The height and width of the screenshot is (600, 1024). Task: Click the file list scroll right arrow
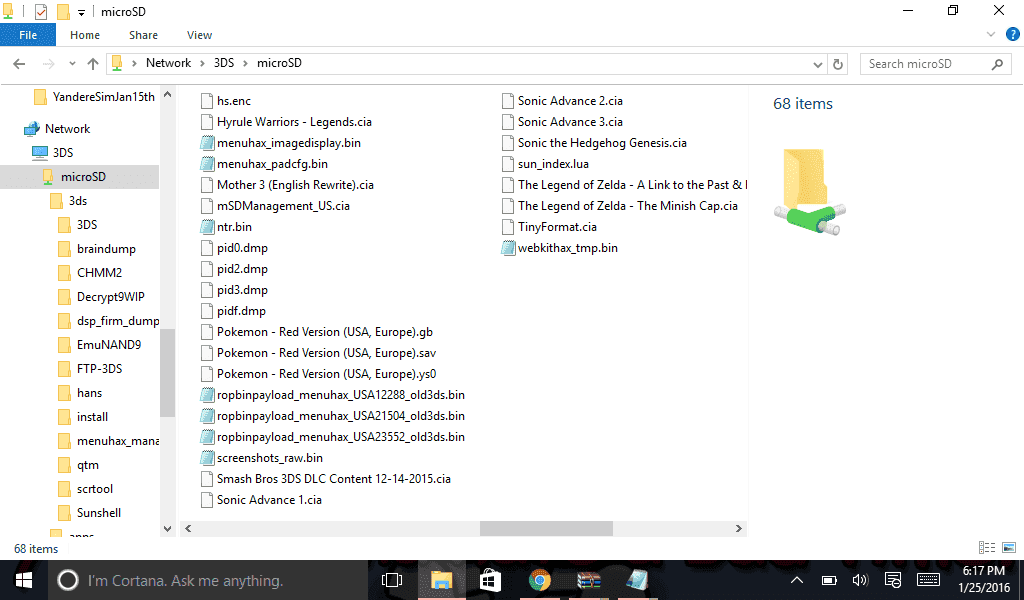coord(739,528)
